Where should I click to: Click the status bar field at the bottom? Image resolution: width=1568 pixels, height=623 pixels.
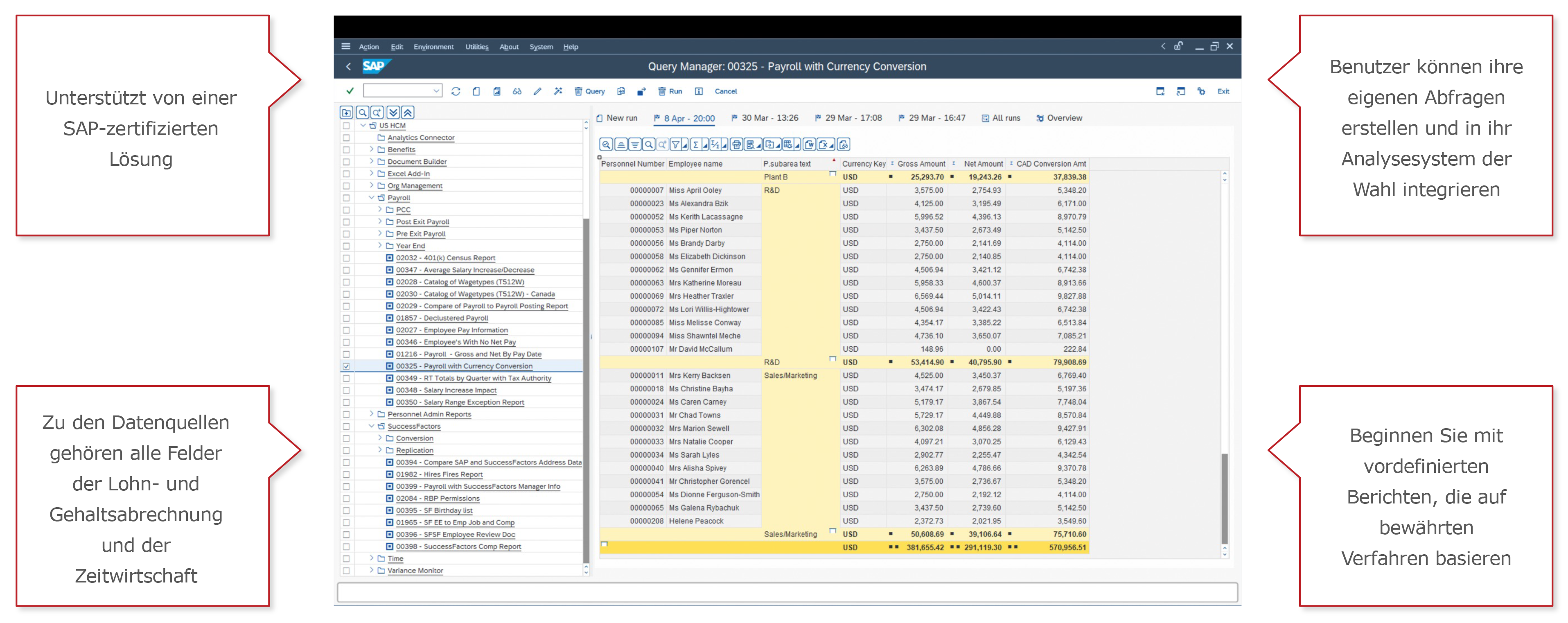[x=787, y=592]
